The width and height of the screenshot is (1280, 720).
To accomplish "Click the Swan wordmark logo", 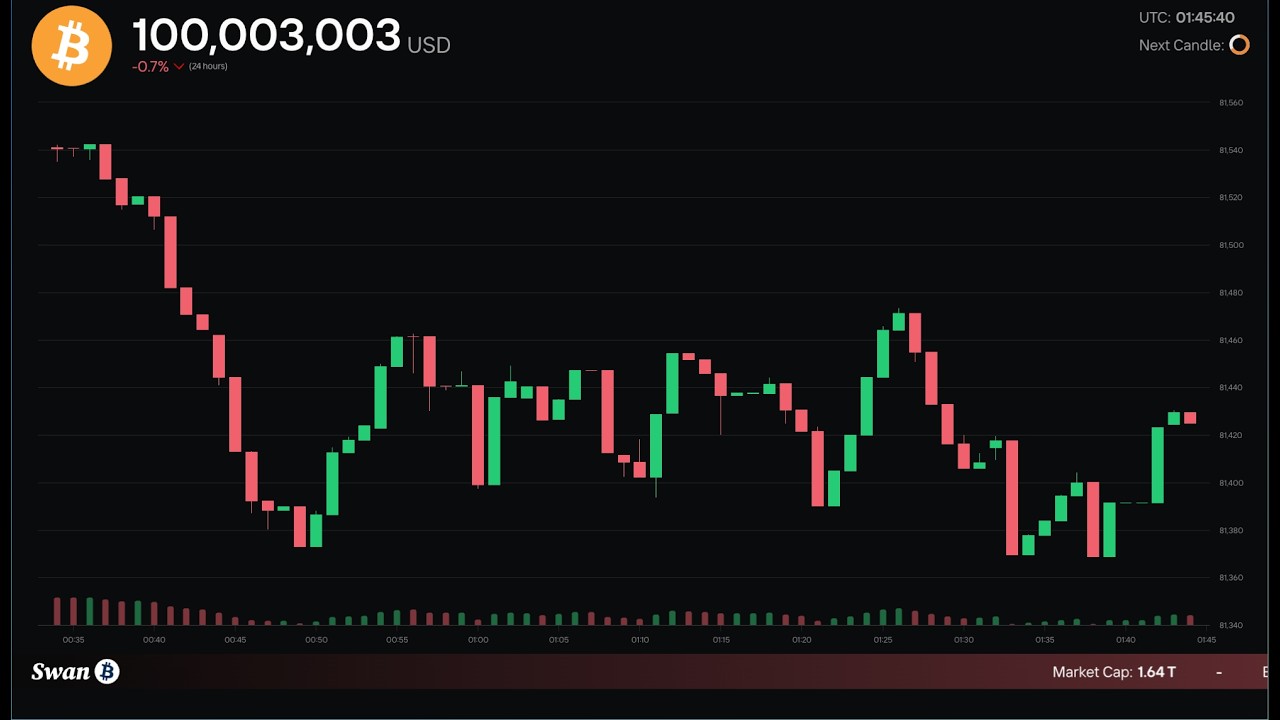I will click(62, 671).
